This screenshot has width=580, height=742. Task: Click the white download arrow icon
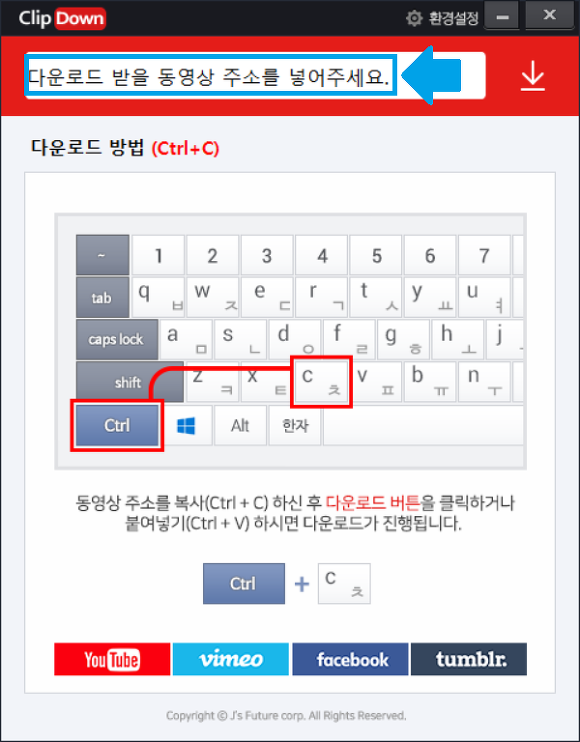click(x=533, y=76)
